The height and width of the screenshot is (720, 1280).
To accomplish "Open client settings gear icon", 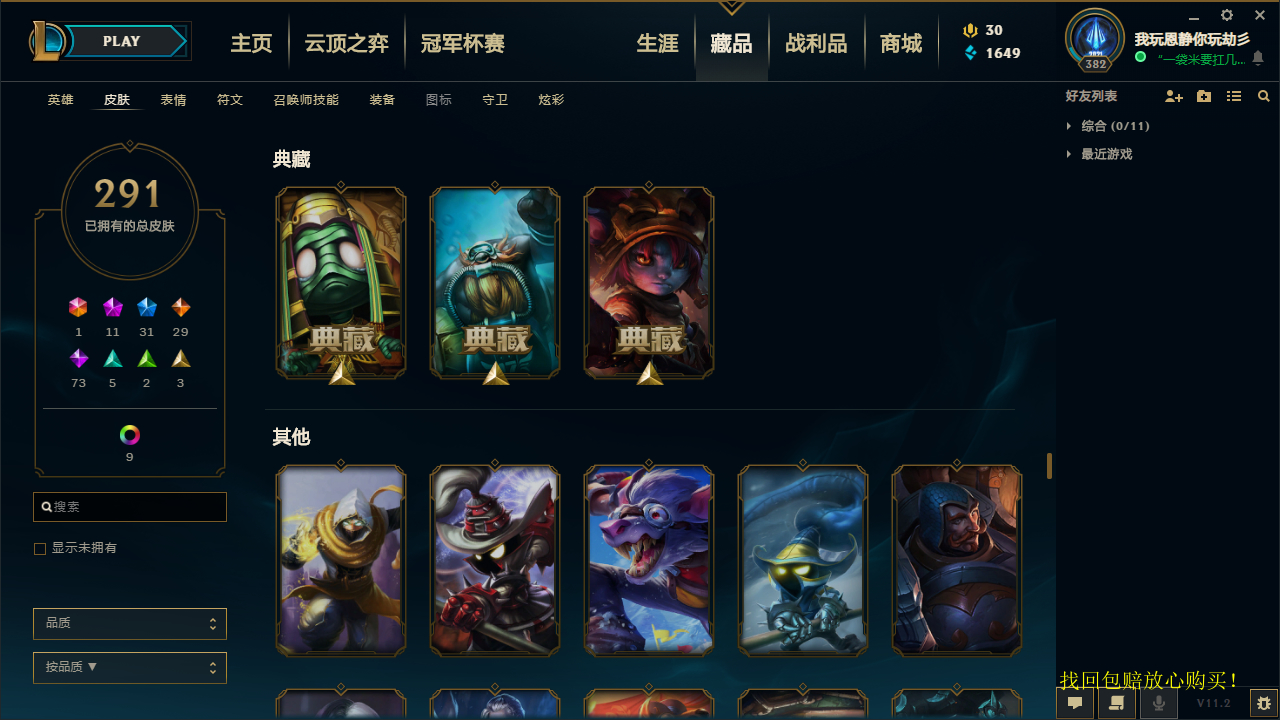I will [1227, 15].
